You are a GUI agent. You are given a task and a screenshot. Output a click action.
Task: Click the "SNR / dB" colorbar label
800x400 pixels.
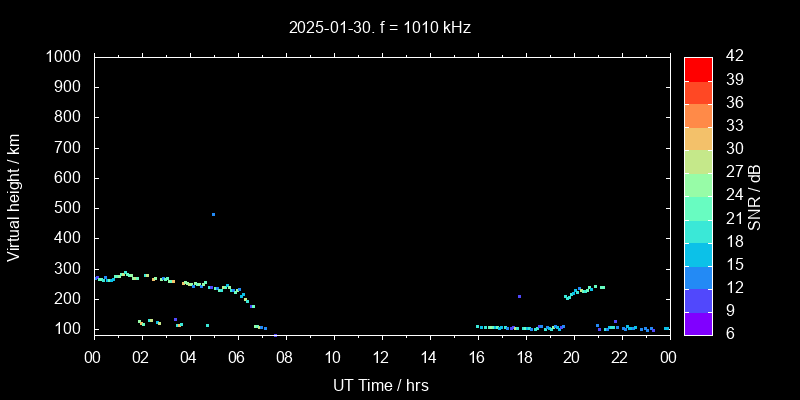755,196
